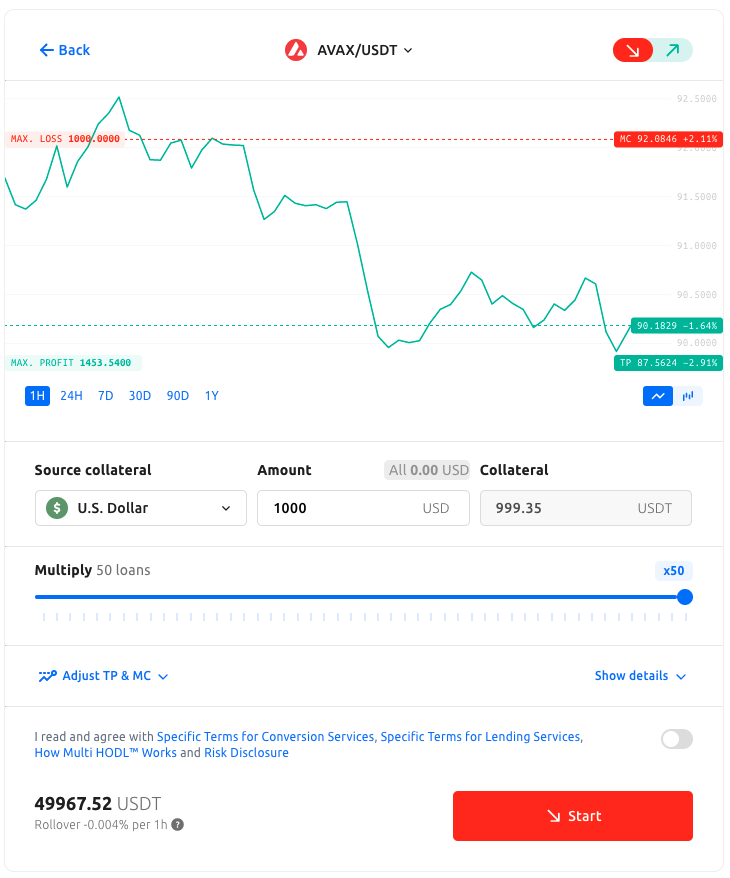Click the red Start button
The image size is (730, 878).
(x=573, y=816)
